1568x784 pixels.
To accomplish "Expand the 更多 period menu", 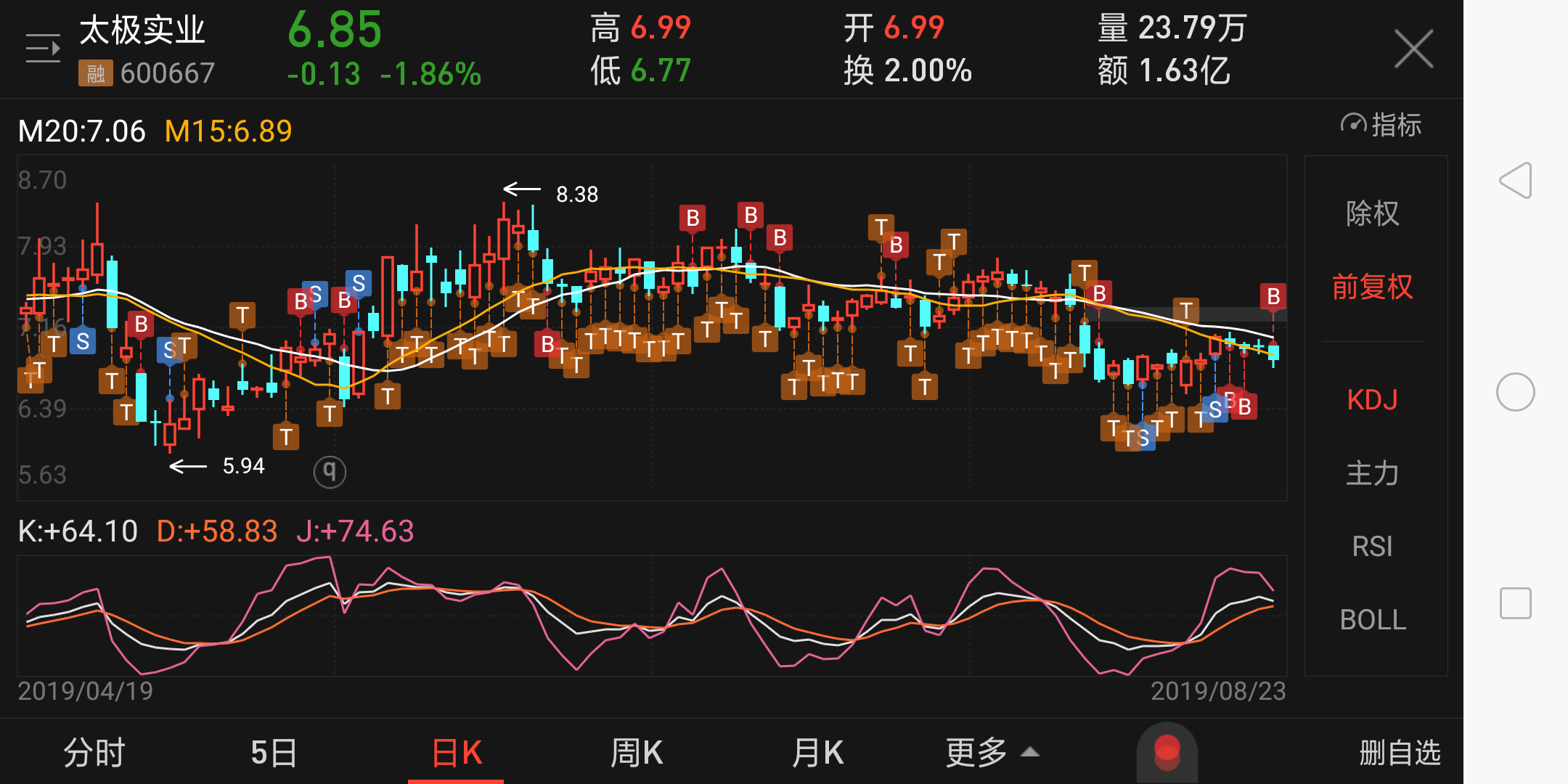I will click(992, 753).
